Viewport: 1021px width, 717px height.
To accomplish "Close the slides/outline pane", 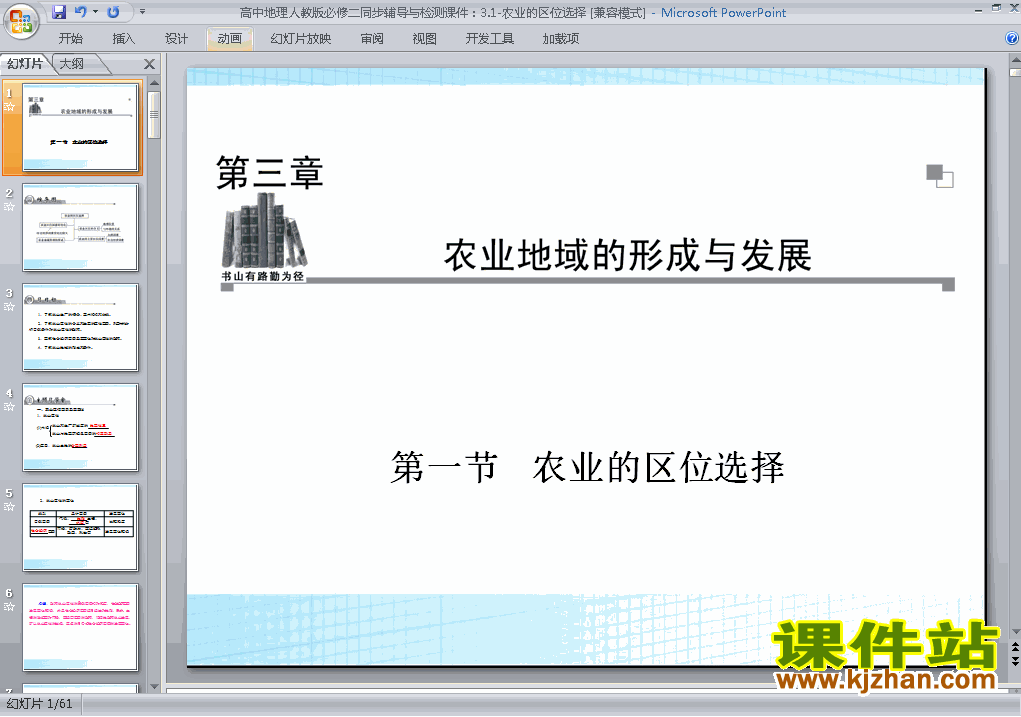I will [149, 64].
